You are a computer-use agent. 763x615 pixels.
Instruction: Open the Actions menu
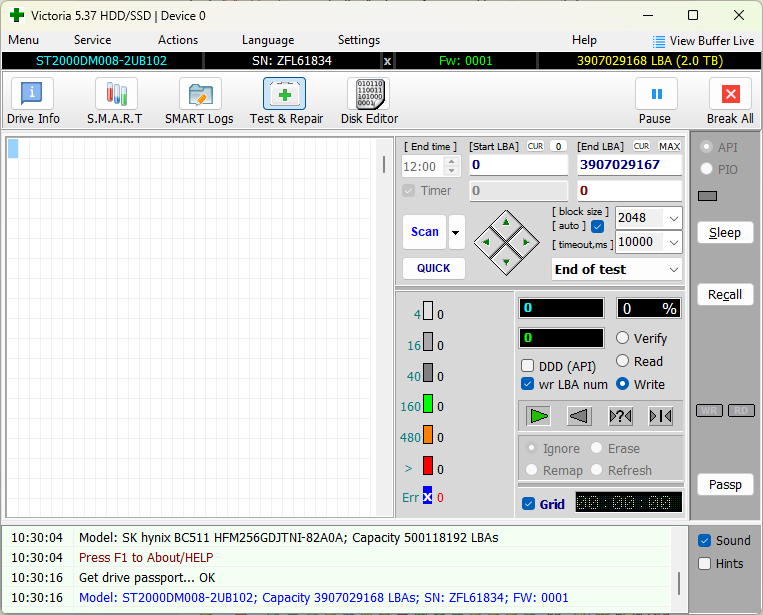[x=178, y=40]
